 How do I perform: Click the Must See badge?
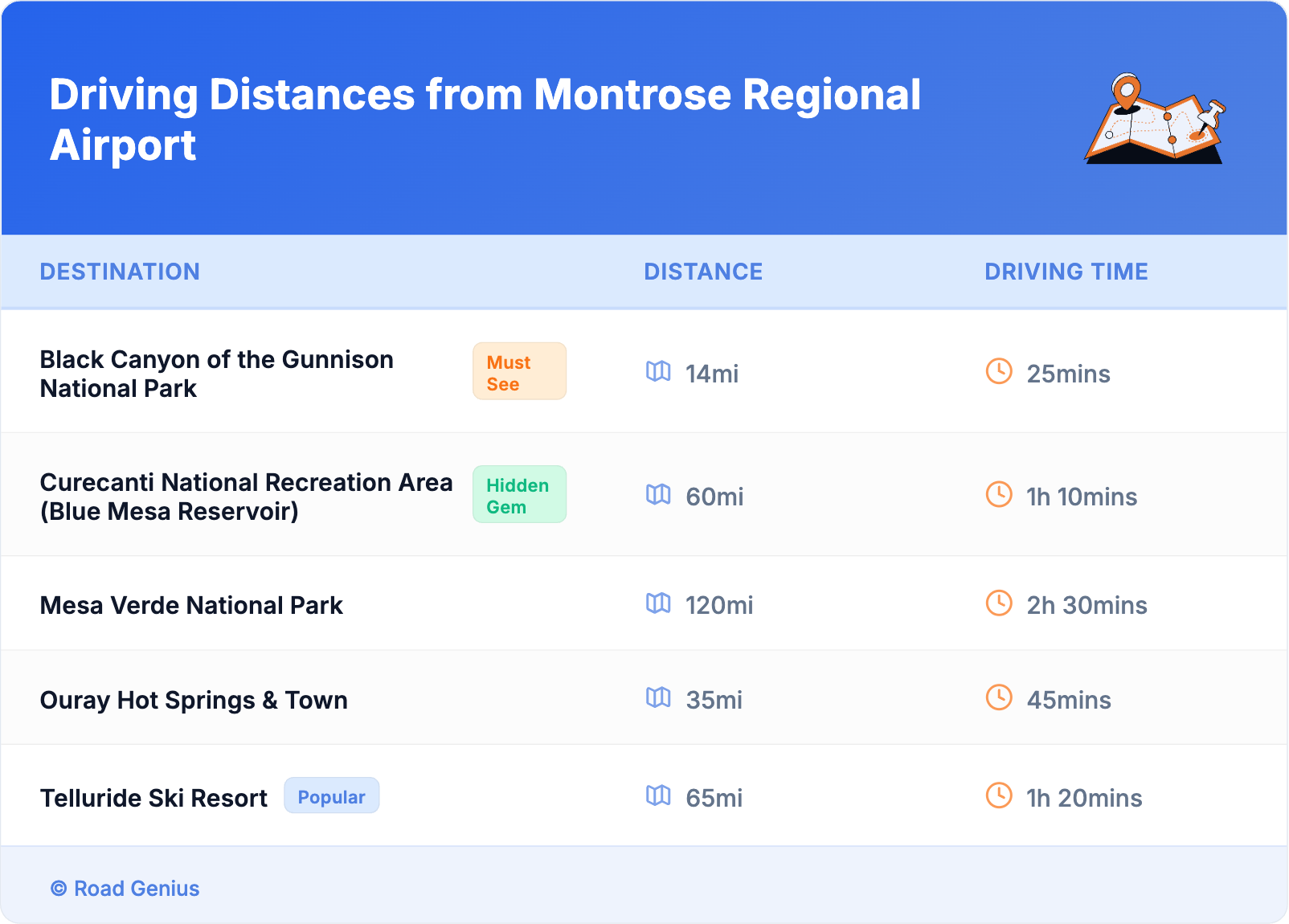click(519, 371)
